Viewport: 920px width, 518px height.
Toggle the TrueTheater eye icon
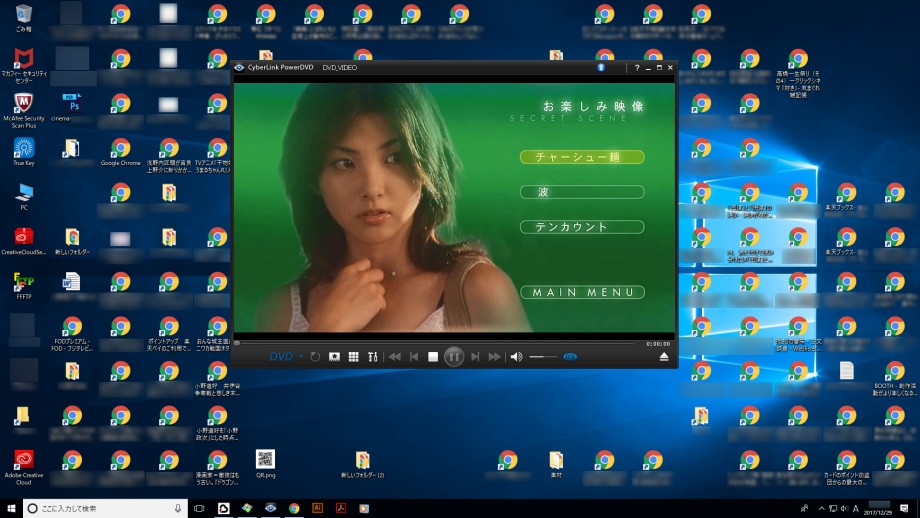click(570, 357)
